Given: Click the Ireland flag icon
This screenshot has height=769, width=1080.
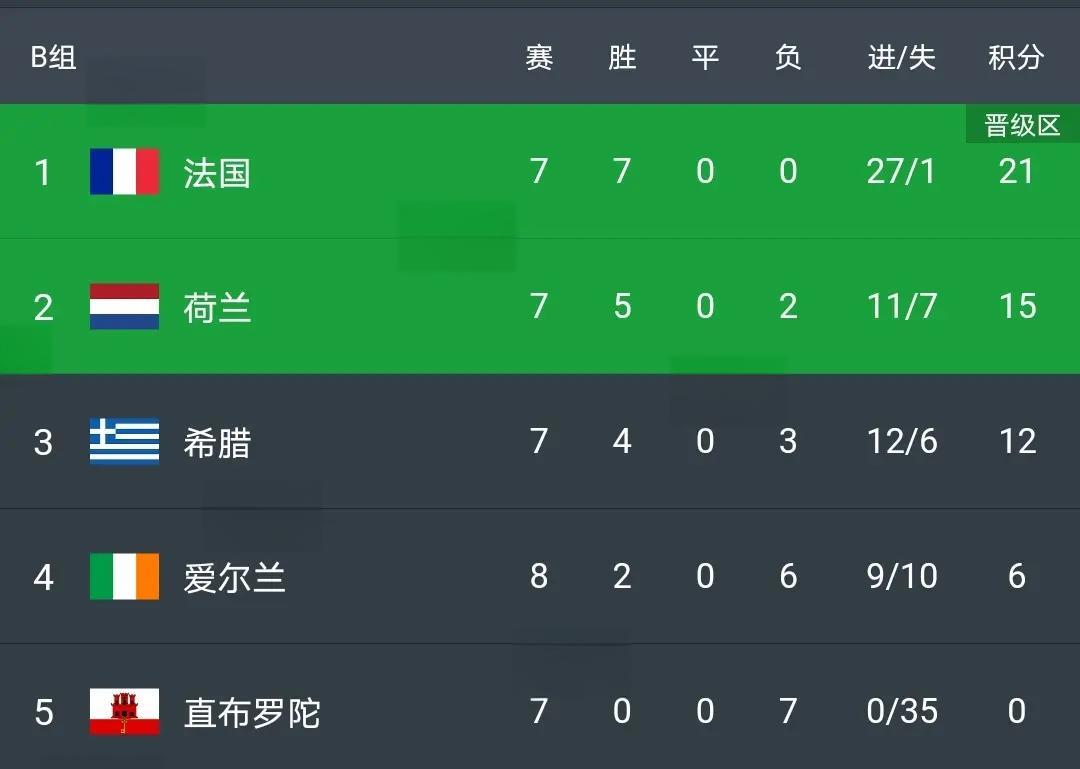Looking at the screenshot, I should coord(124,576).
